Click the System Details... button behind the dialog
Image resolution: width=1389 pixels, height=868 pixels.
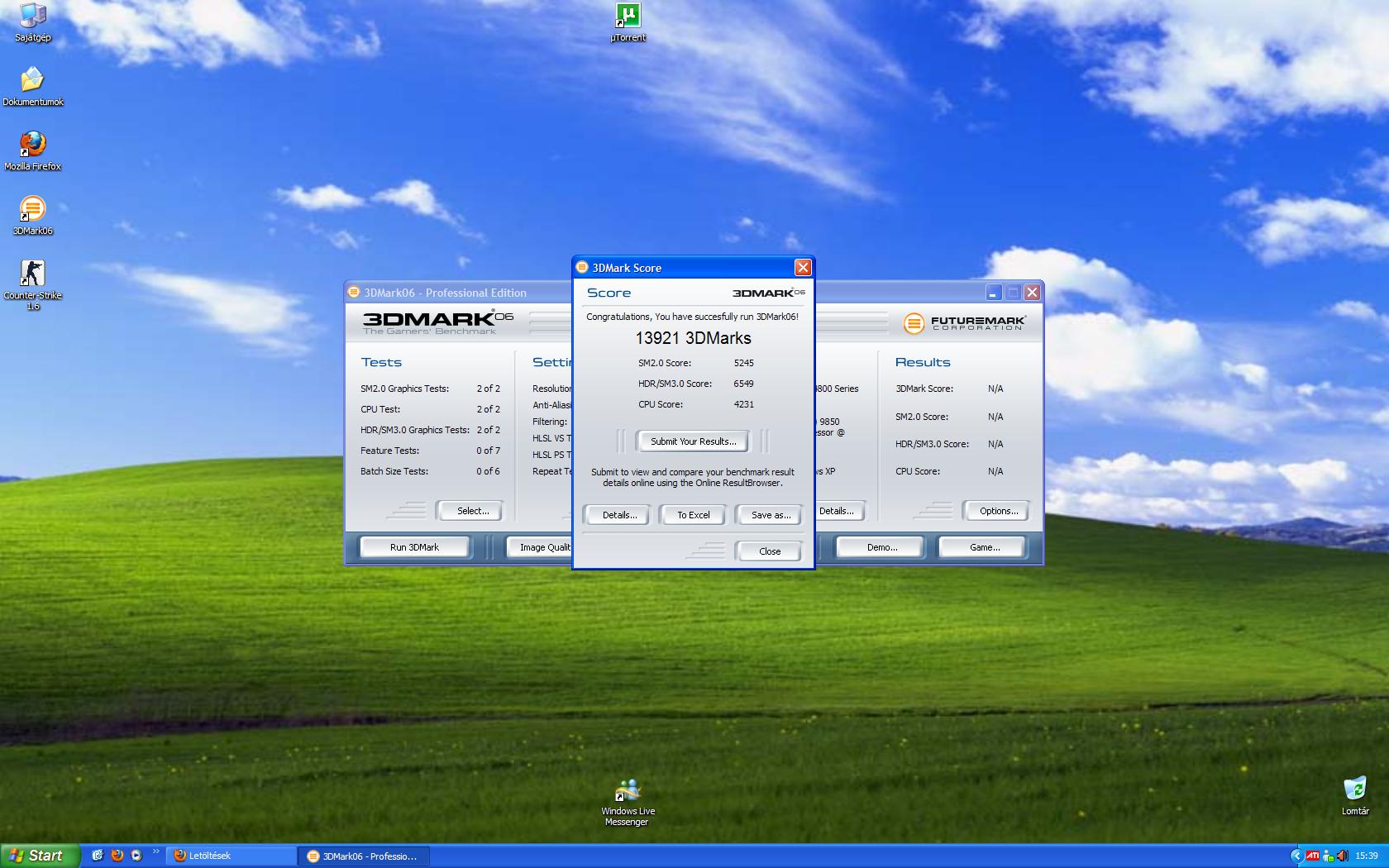[x=841, y=511]
